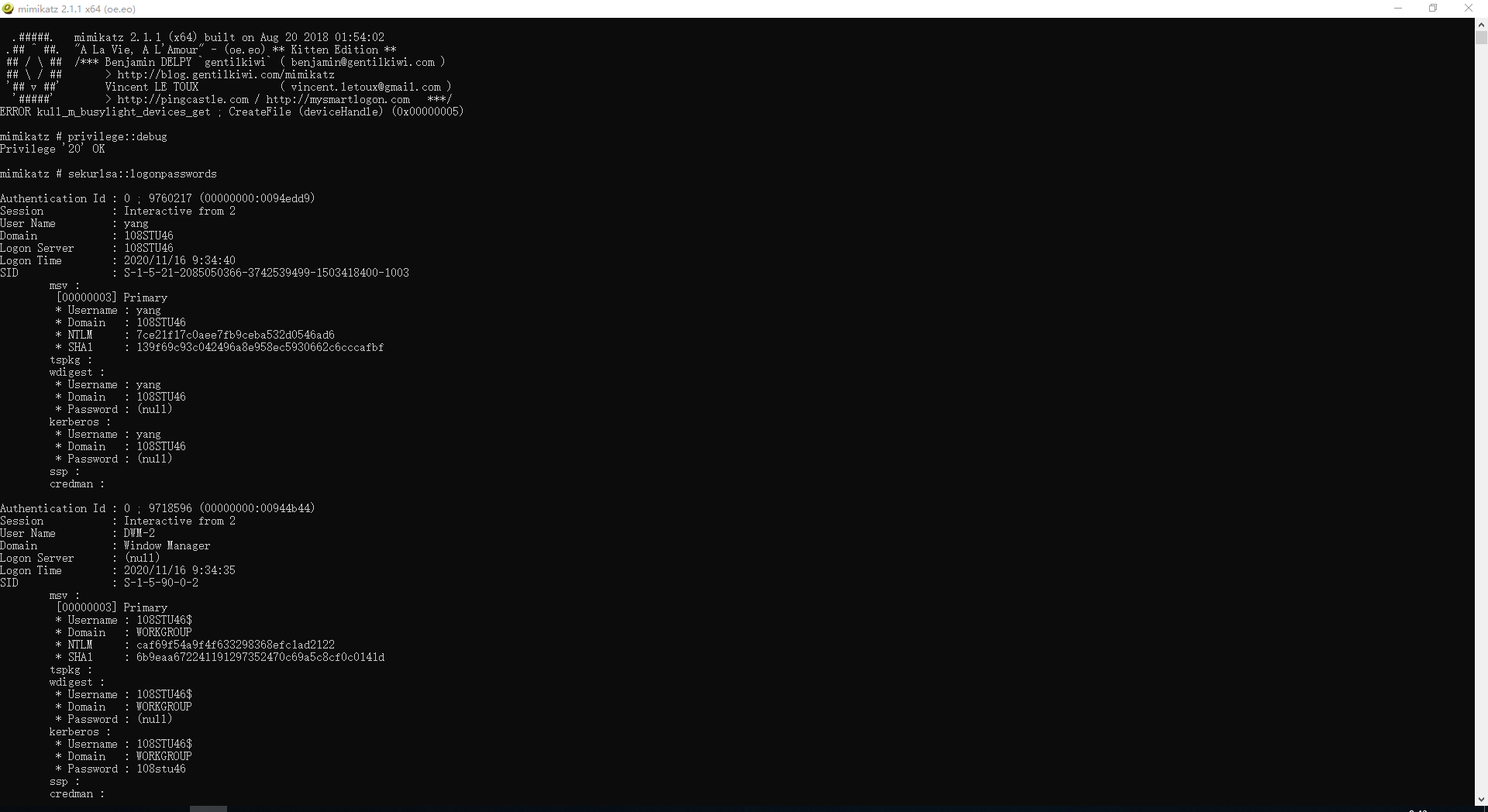Click the URL http://mysmartlogon.com

(338, 99)
